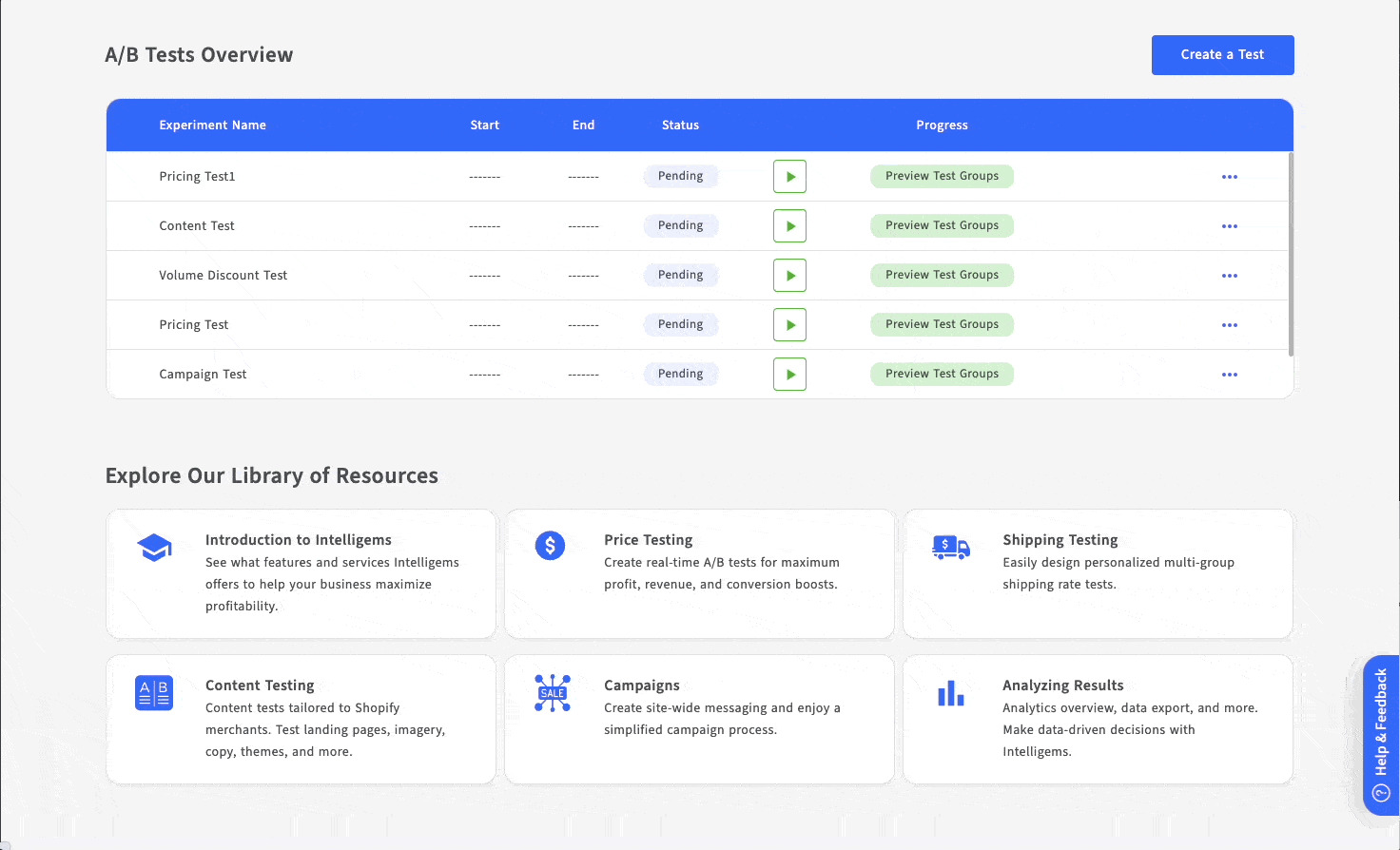Viewport: 1400px width, 850px height.
Task: Run the Content Test experiment
Action: [789, 225]
